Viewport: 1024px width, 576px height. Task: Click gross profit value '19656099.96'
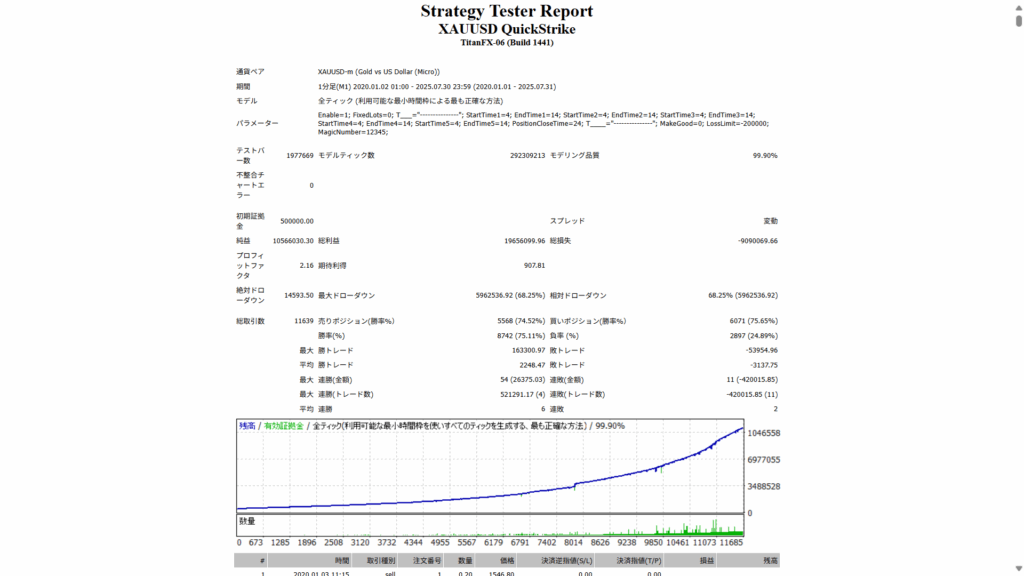pos(524,241)
